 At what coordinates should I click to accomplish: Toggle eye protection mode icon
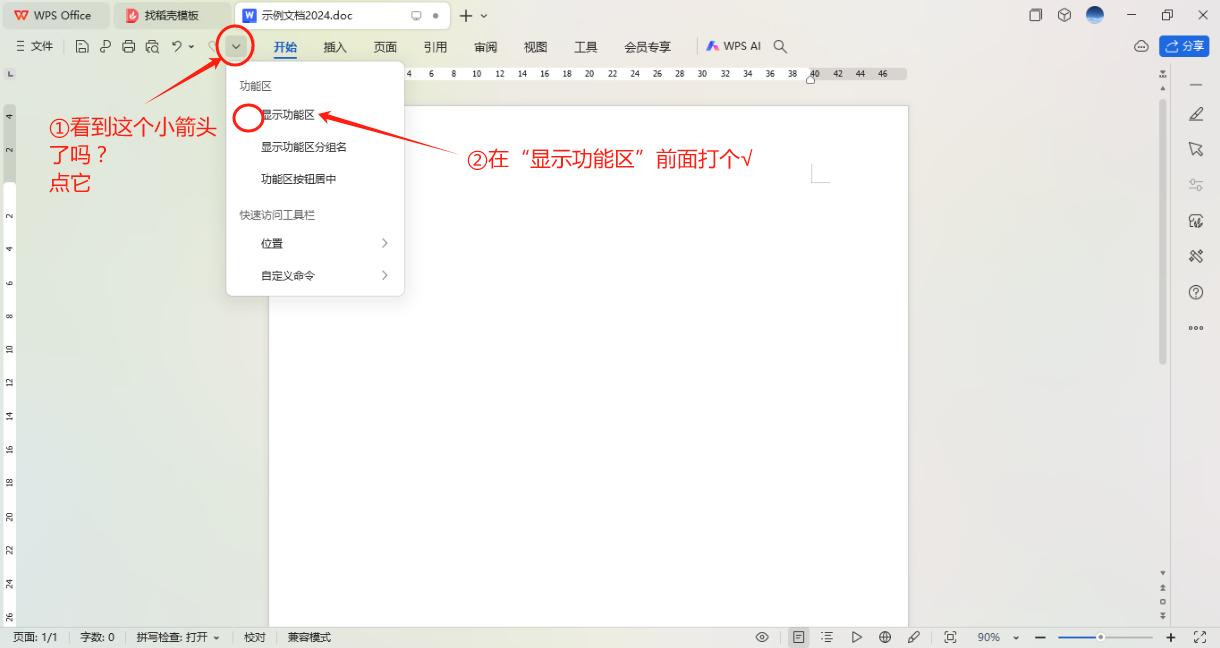click(x=762, y=637)
